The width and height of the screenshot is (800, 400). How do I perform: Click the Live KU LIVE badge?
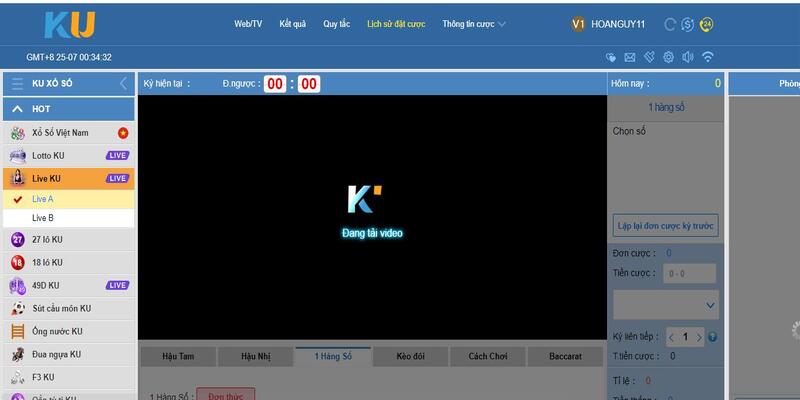click(x=117, y=179)
